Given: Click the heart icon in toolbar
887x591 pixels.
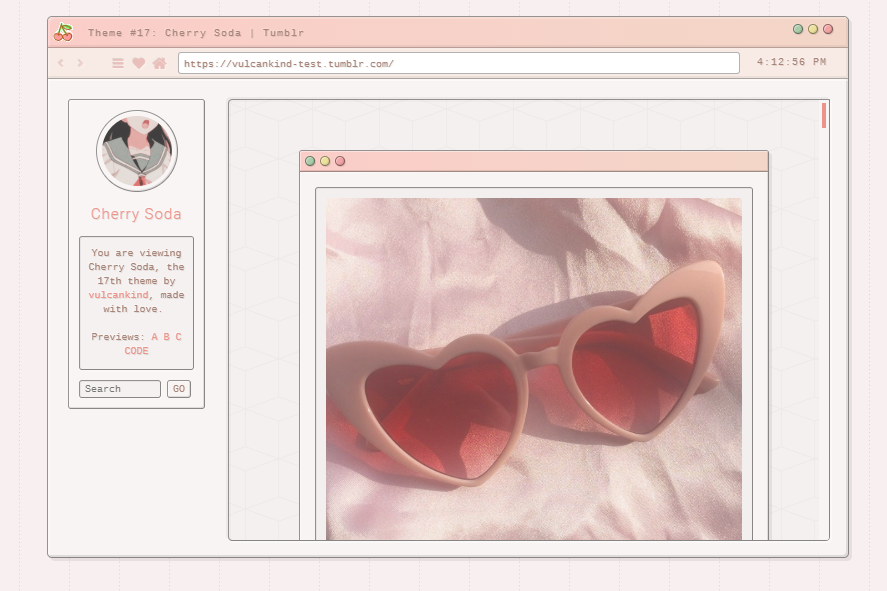Looking at the screenshot, I should pos(138,63).
